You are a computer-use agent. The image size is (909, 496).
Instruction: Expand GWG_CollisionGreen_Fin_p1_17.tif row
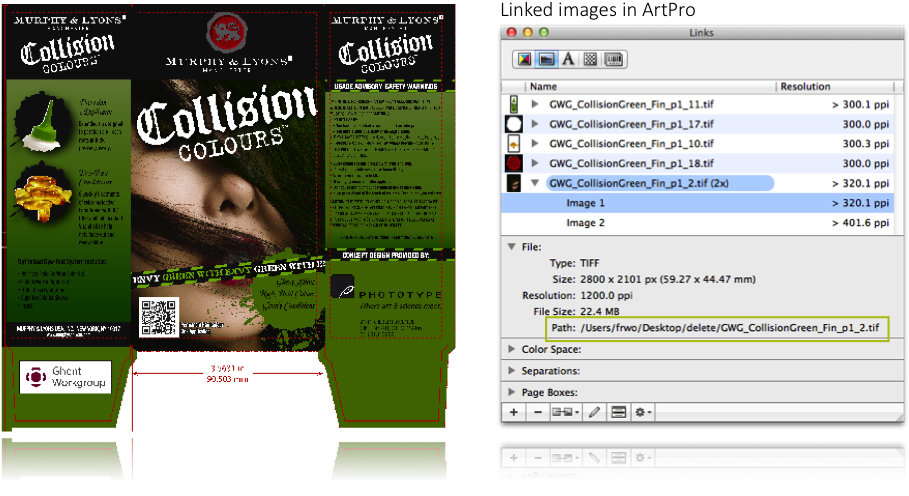pos(535,124)
